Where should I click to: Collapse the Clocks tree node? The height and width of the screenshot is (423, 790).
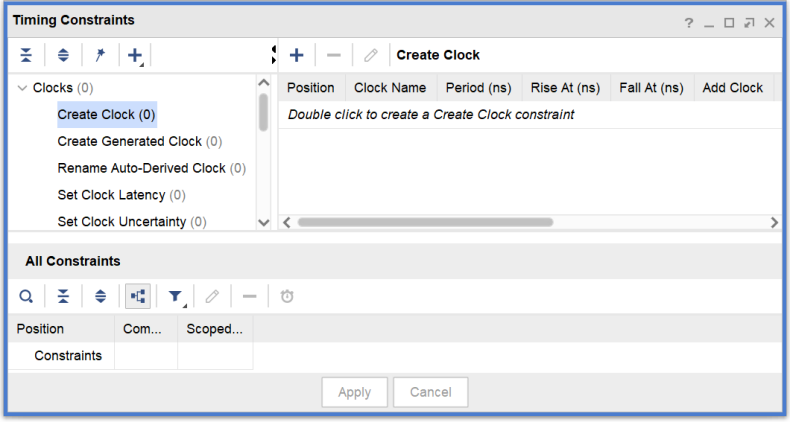22,88
